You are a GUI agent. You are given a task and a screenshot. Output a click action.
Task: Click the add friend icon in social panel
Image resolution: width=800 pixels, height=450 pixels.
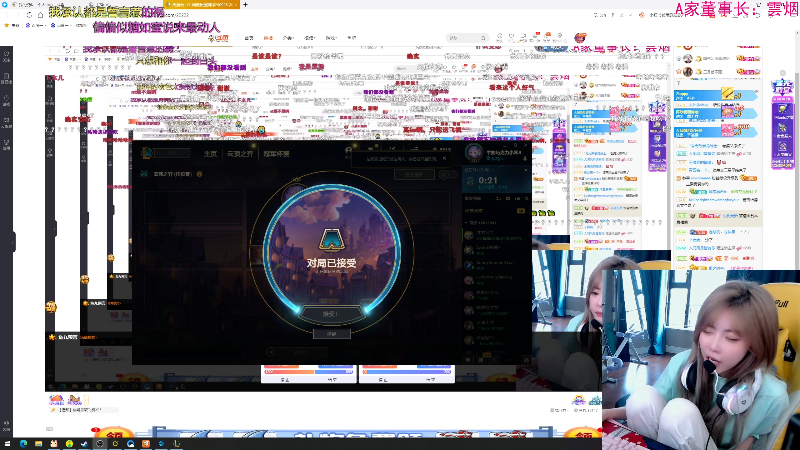pyautogui.click(x=498, y=198)
